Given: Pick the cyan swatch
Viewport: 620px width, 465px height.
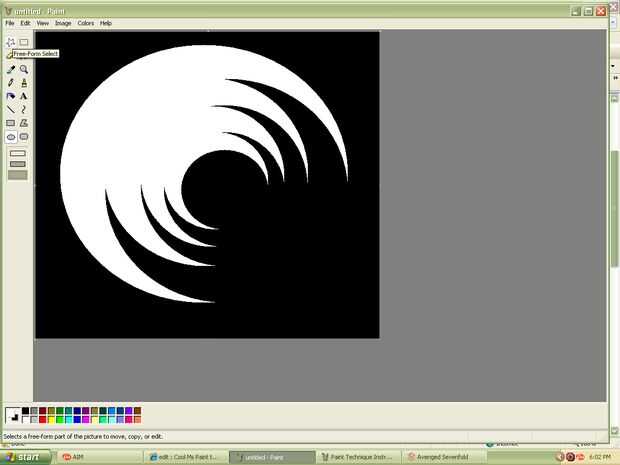Looking at the screenshot, I should (68, 419).
